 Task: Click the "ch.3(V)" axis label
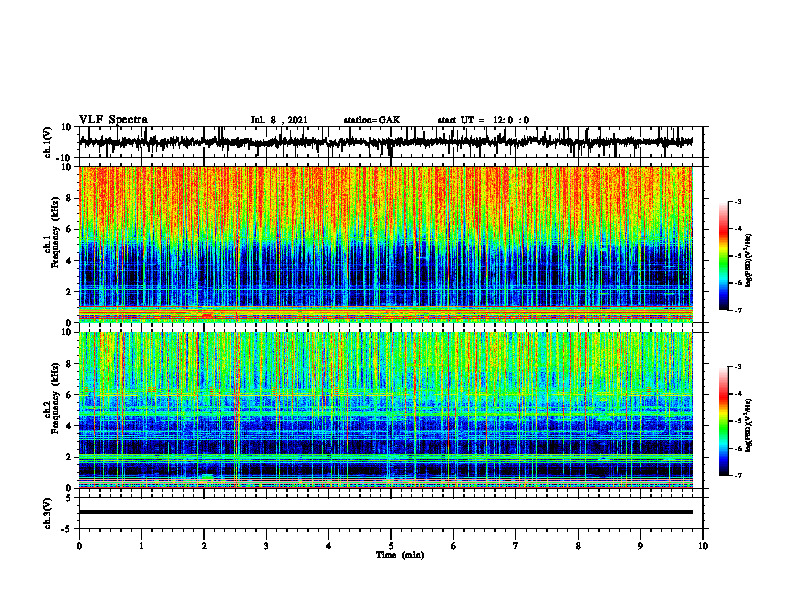[47, 514]
